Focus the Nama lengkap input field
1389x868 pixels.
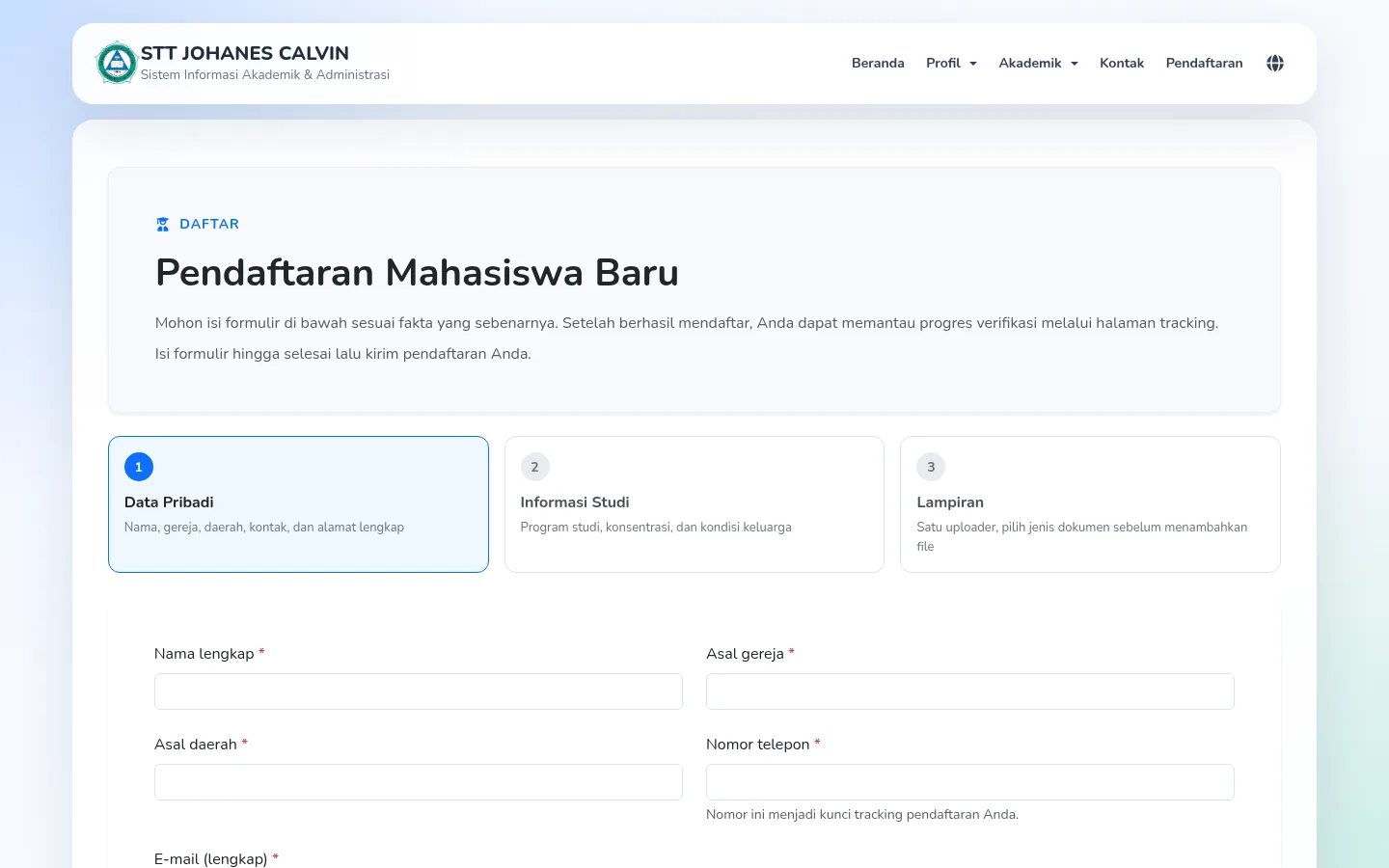coord(419,692)
